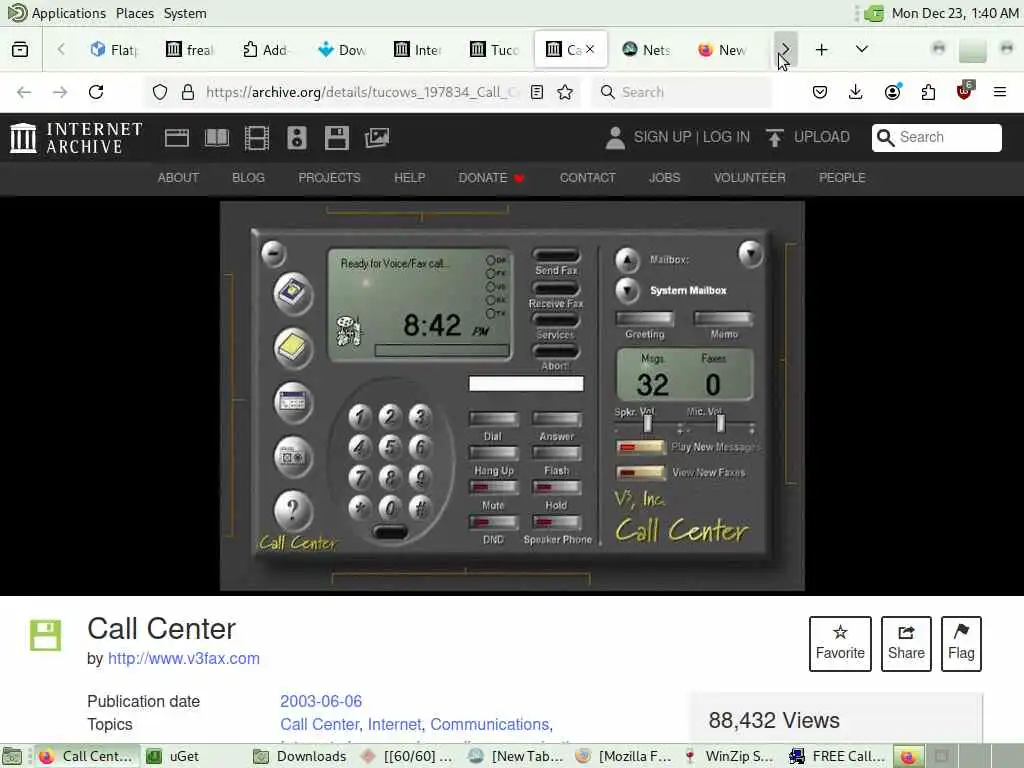1024x768 pixels.
Task: Switch to WinZip S... taskbar window
Action: 731,756
